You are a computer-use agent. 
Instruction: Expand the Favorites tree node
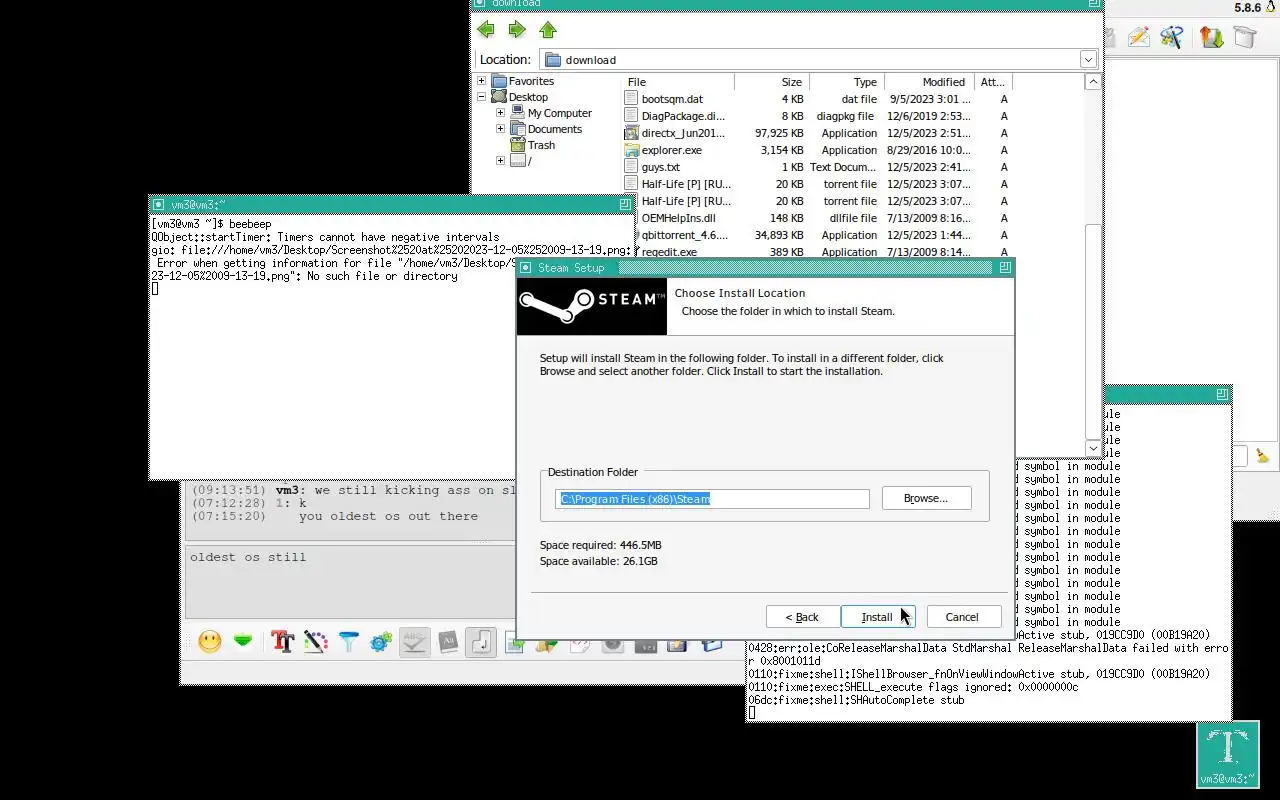click(481, 81)
